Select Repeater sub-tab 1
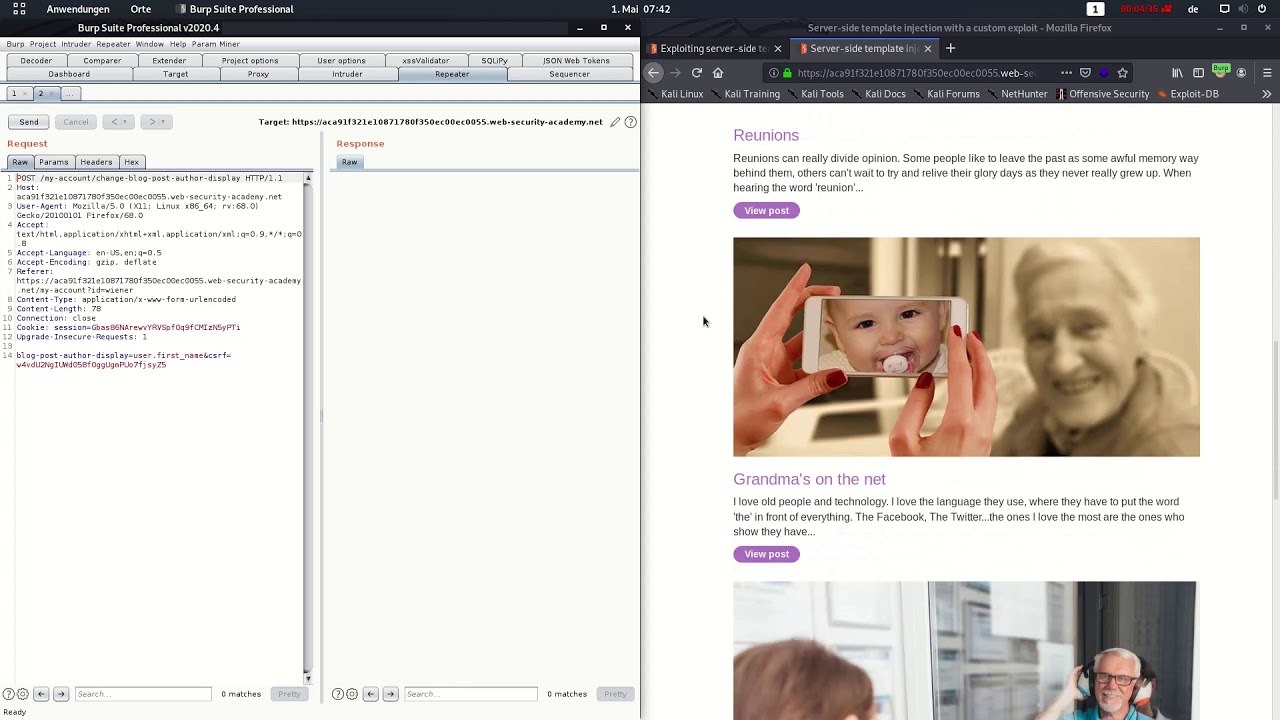 pyautogui.click(x=15, y=94)
